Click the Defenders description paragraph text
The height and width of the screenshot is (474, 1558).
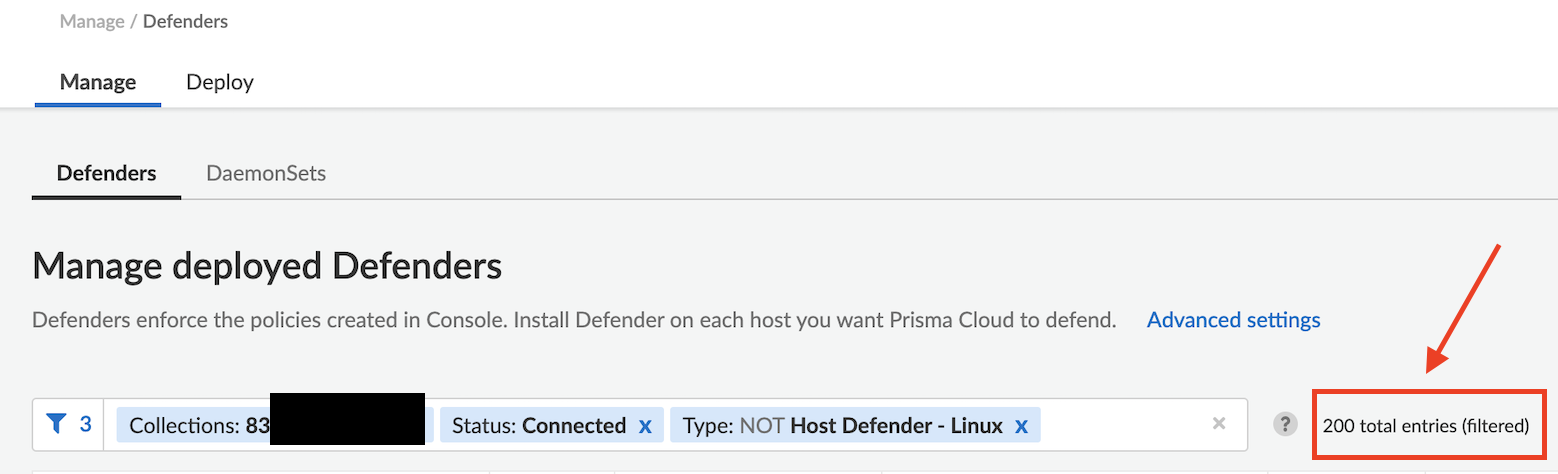point(573,320)
